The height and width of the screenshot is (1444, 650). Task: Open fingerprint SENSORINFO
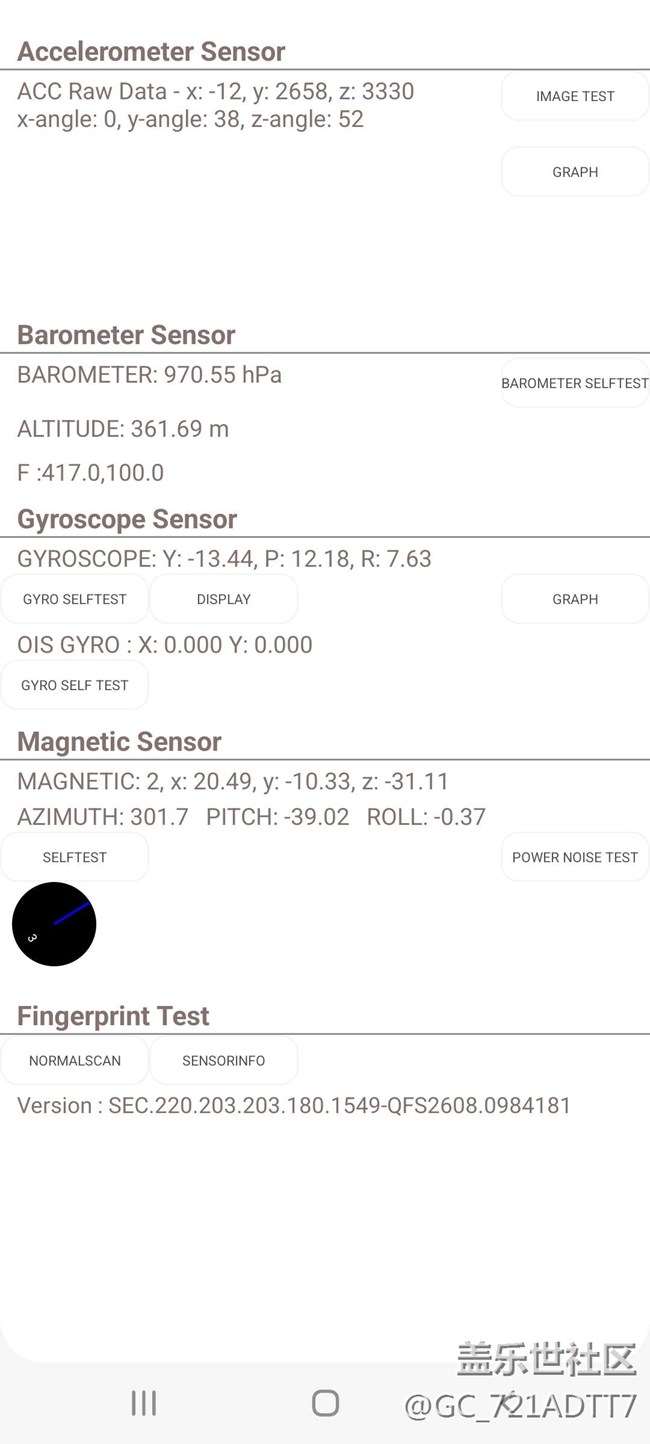pyautogui.click(x=224, y=1060)
